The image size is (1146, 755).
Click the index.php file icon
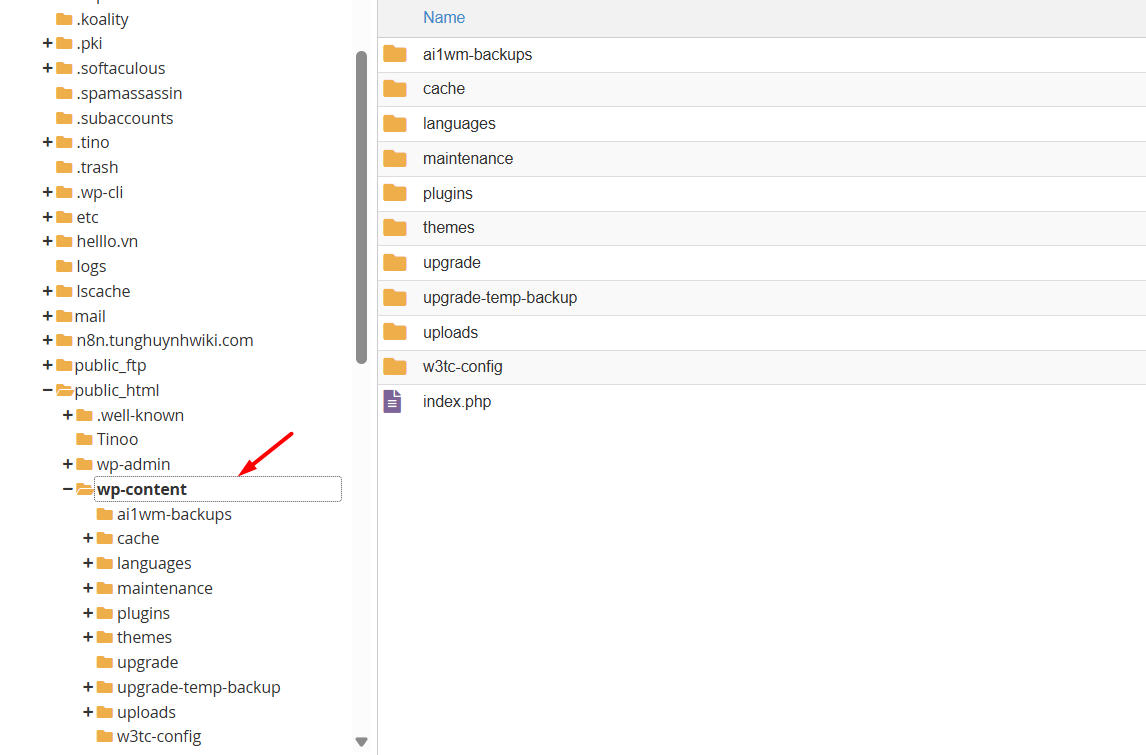(393, 402)
